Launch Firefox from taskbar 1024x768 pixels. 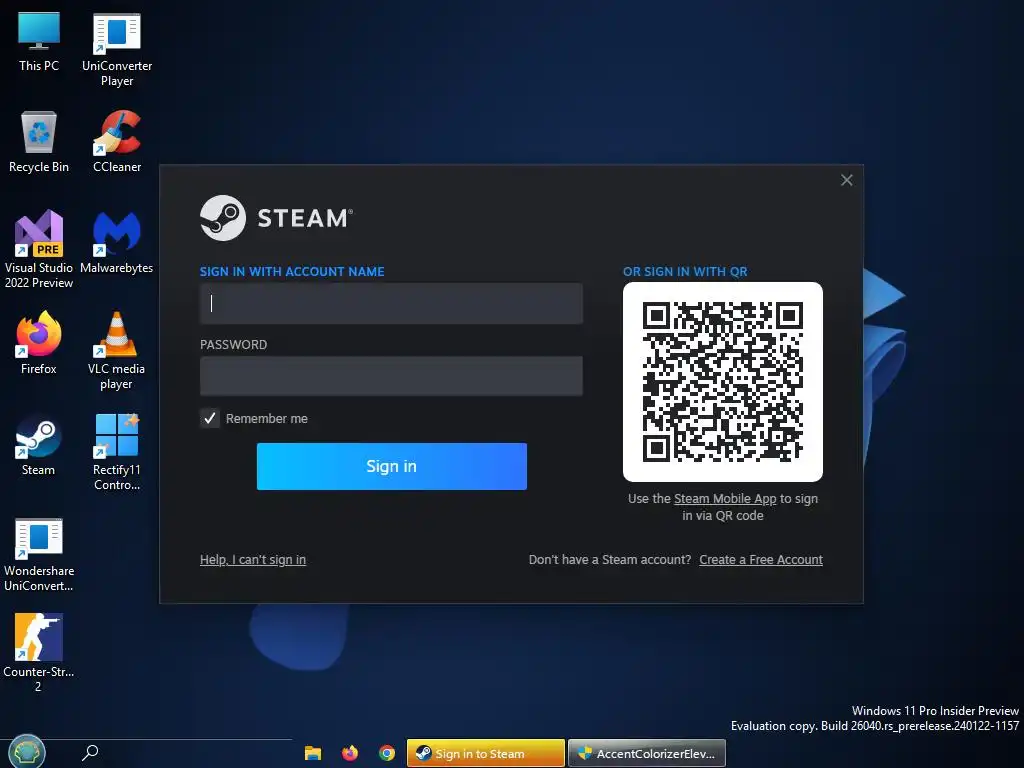[x=350, y=753]
